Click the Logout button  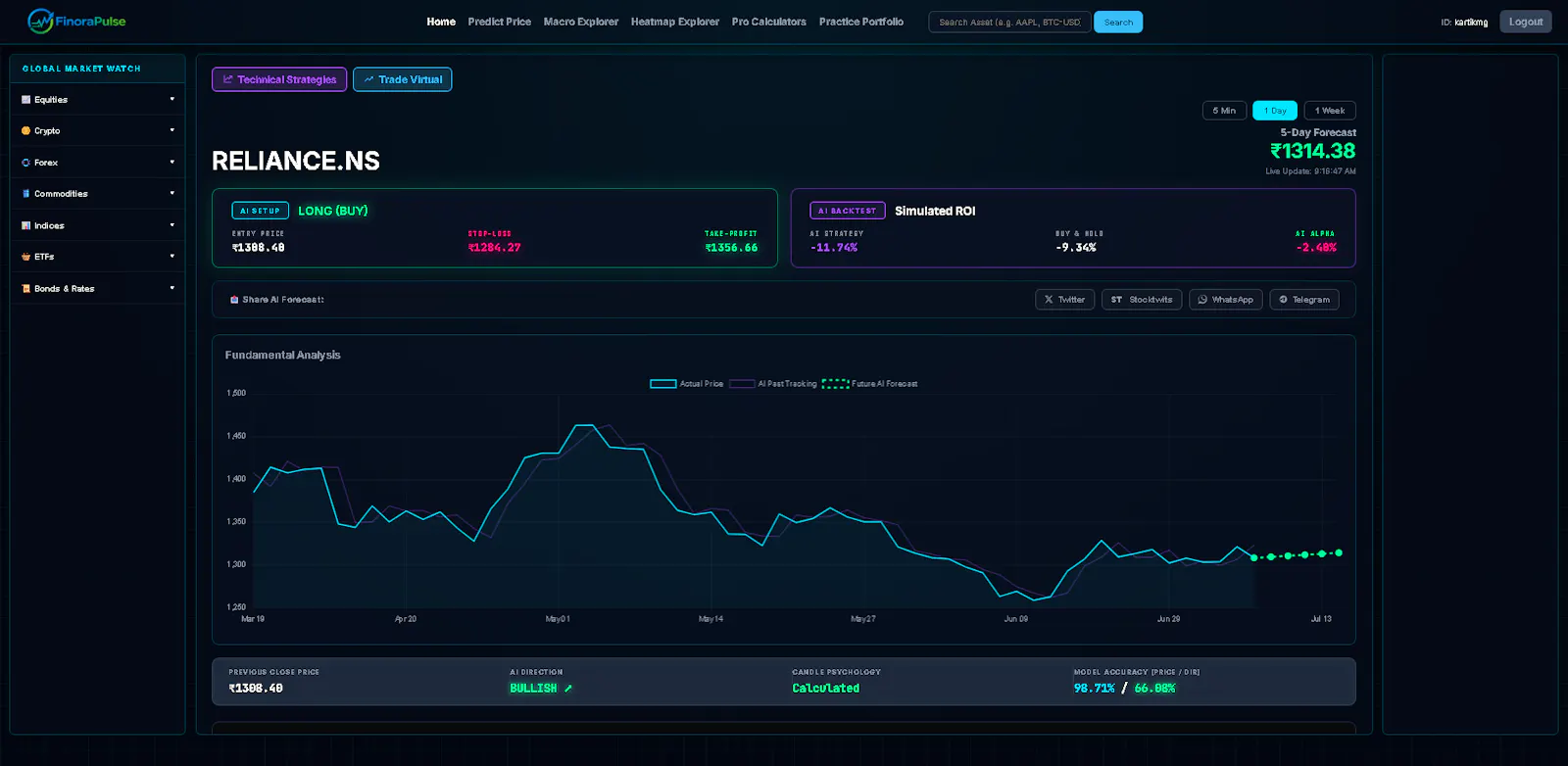pos(1526,22)
